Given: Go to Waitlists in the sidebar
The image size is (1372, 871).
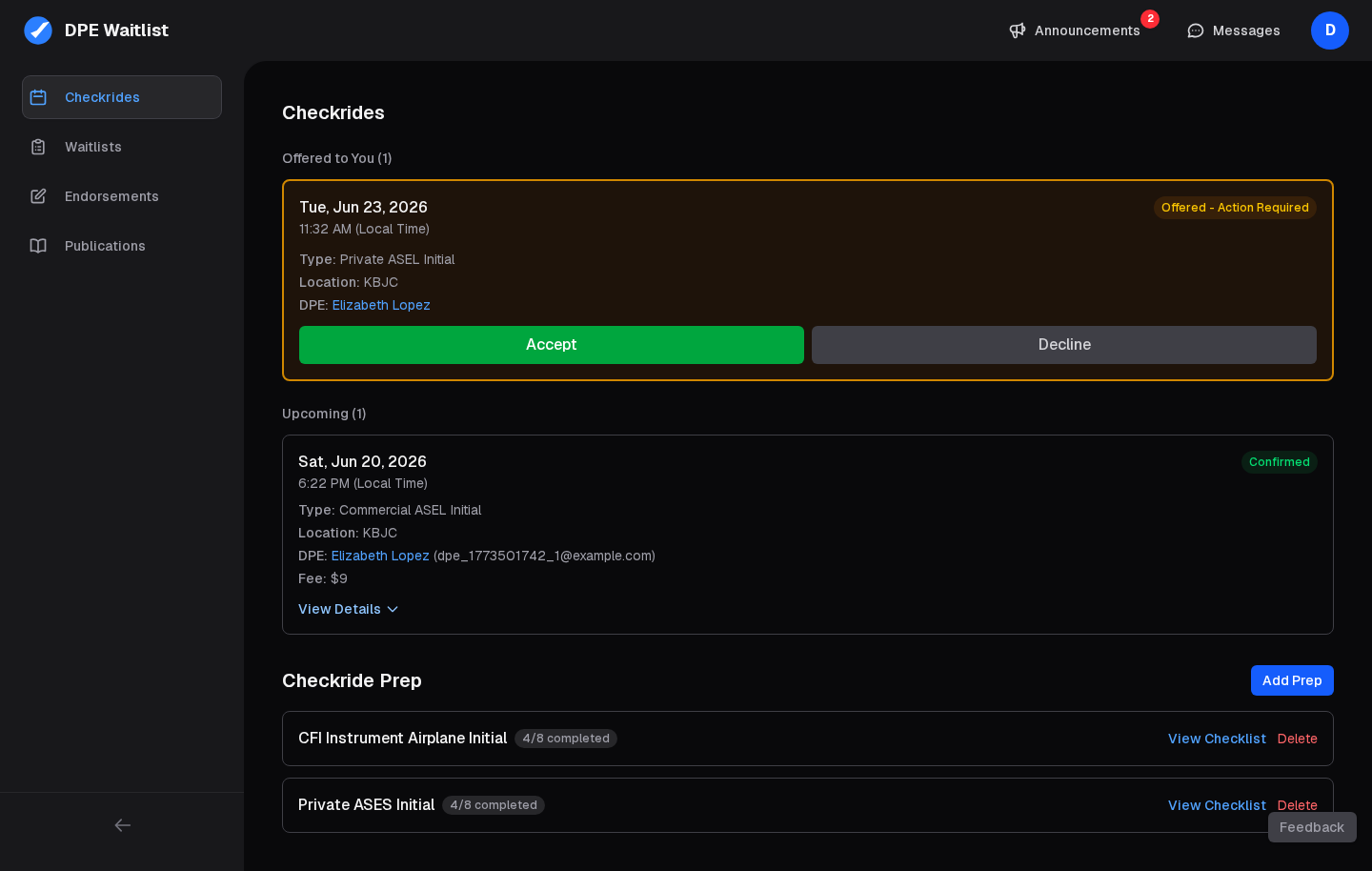Looking at the screenshot, I should pos(122,147).
